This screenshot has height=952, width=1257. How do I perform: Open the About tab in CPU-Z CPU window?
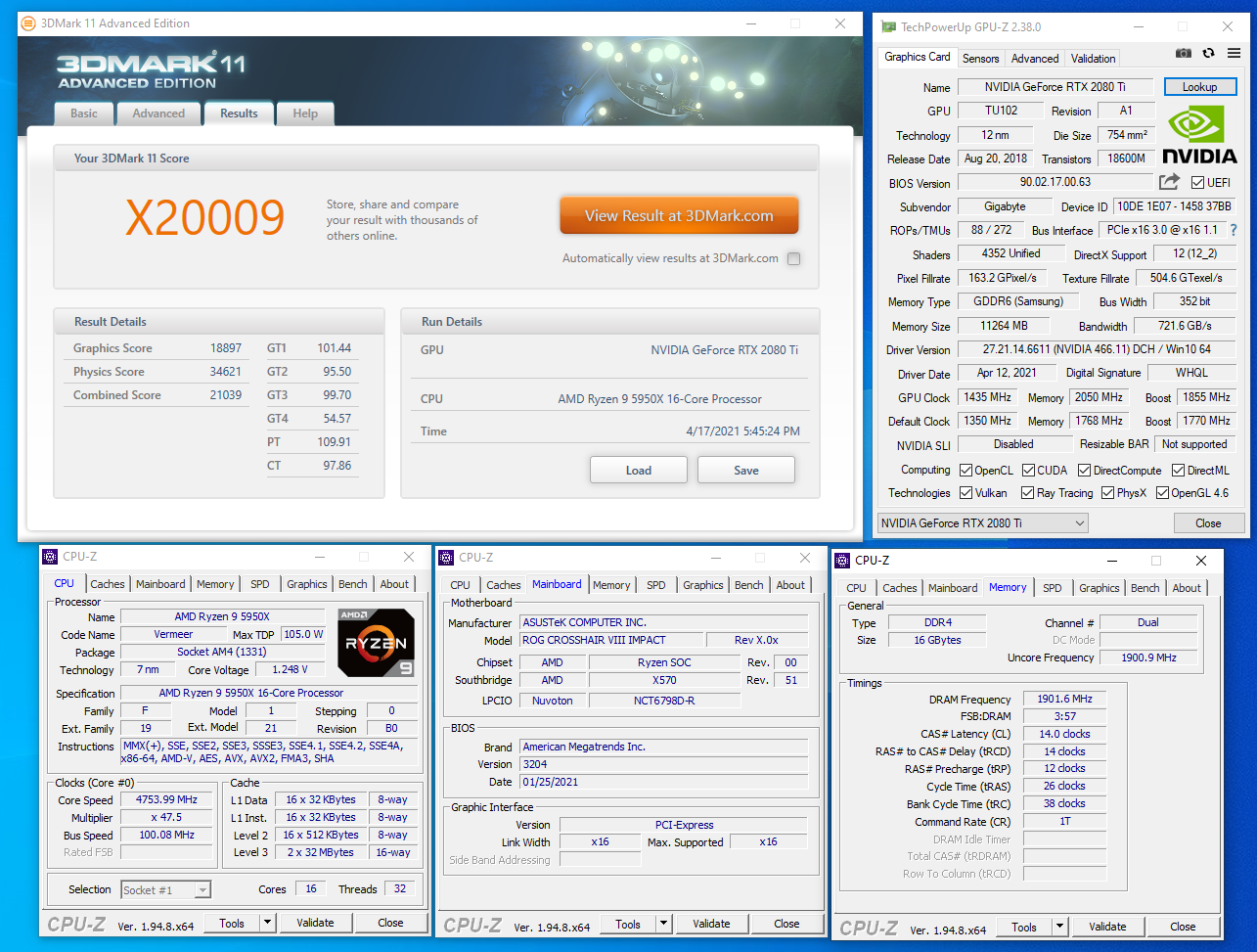click(394, 584)
